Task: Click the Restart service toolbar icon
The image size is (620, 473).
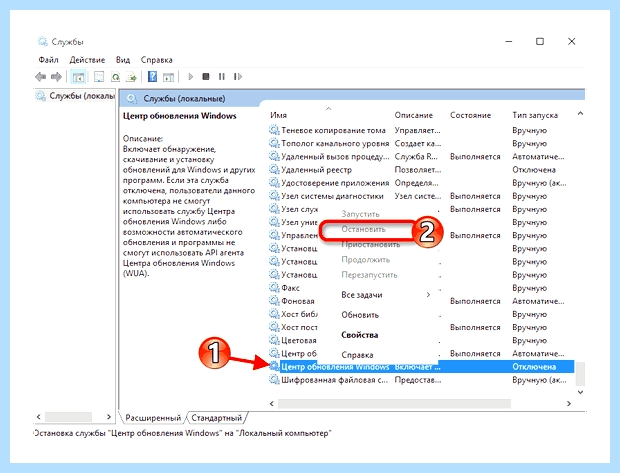Action: pos(238,77)
